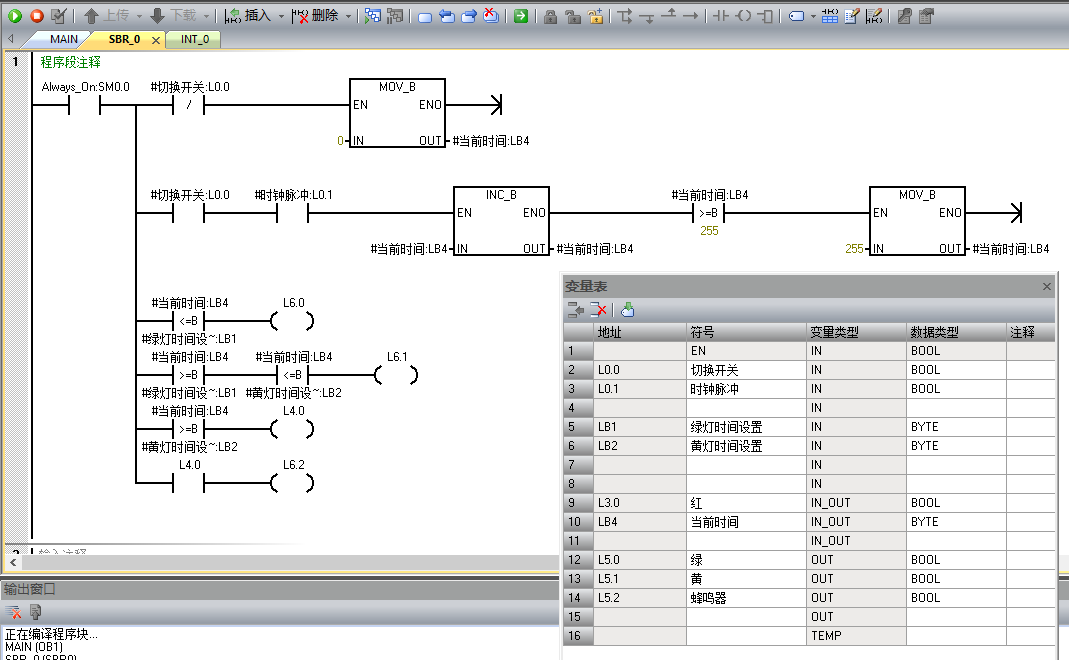1069x660 pixels.
Task: Insert a box instruction from toolbar
Action: 767,16
